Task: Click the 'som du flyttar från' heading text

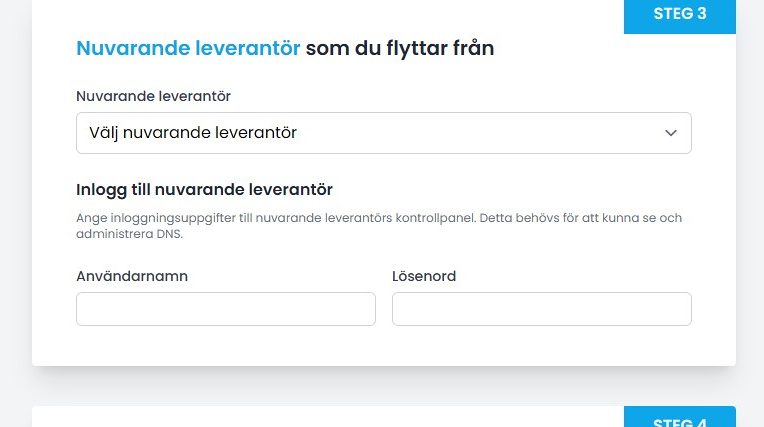Action: pos(400,47)
